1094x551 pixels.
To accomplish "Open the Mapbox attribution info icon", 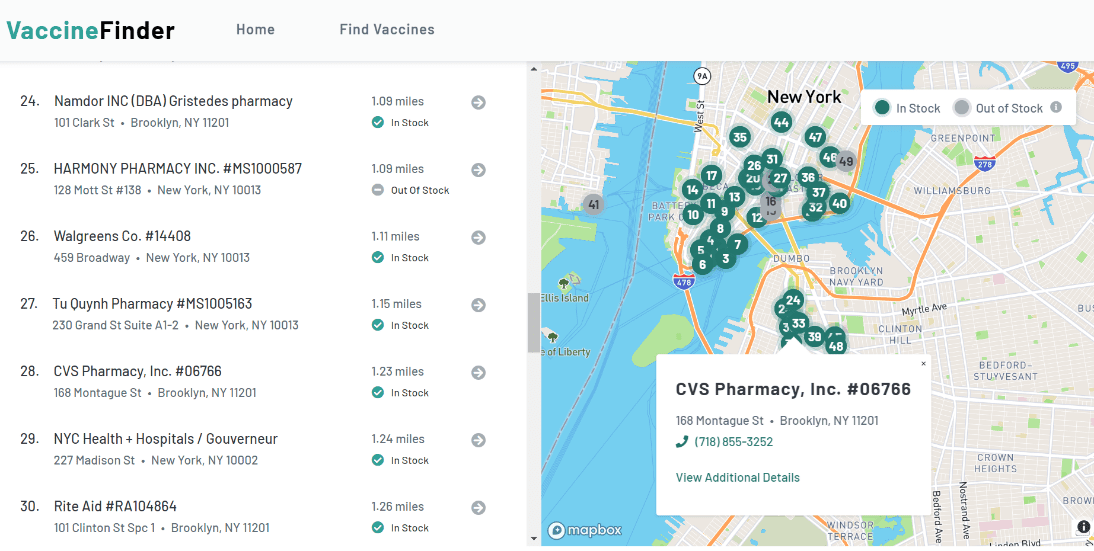I will 1083,527.
